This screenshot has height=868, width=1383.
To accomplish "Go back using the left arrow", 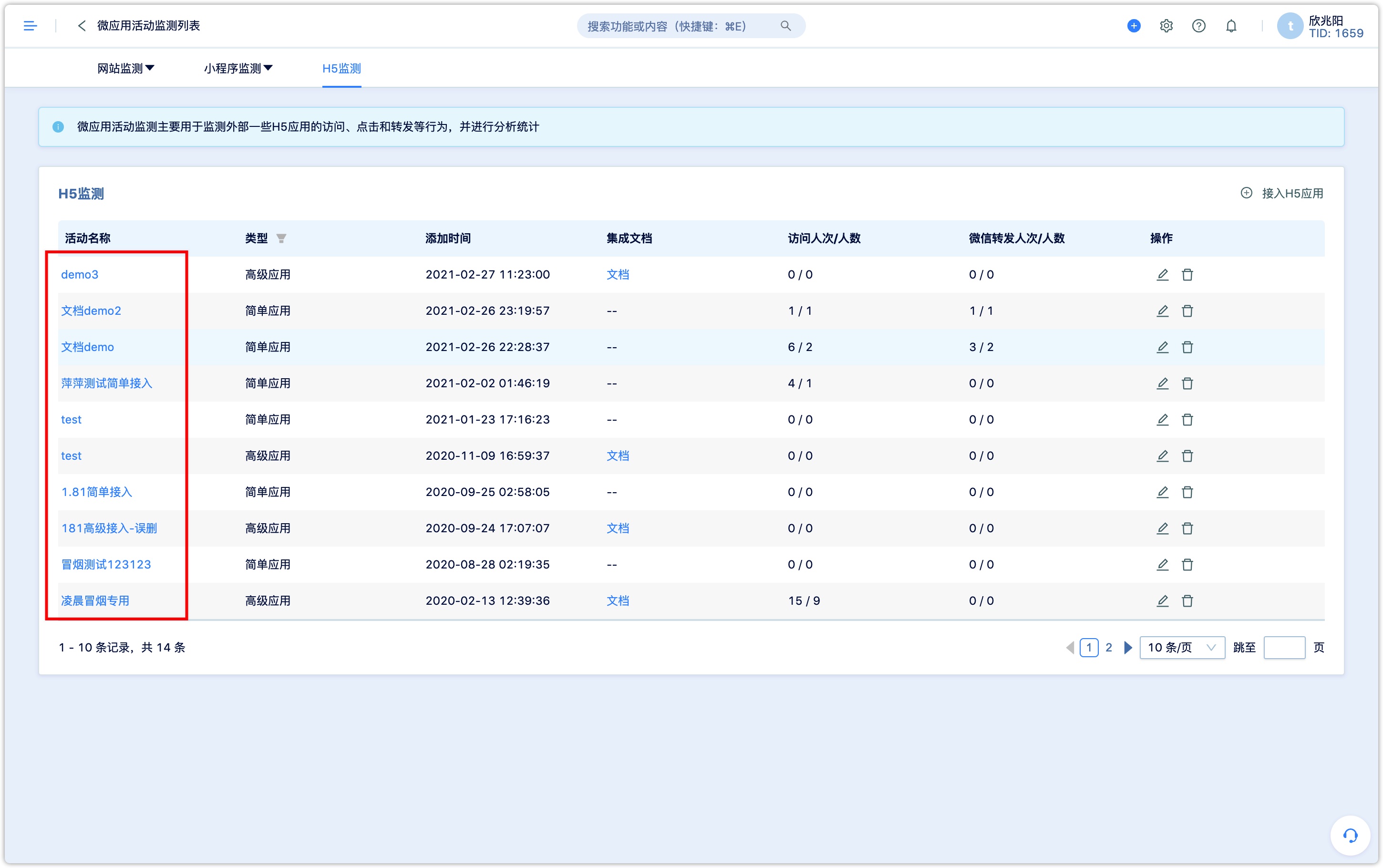I will [x=82, y=26].
